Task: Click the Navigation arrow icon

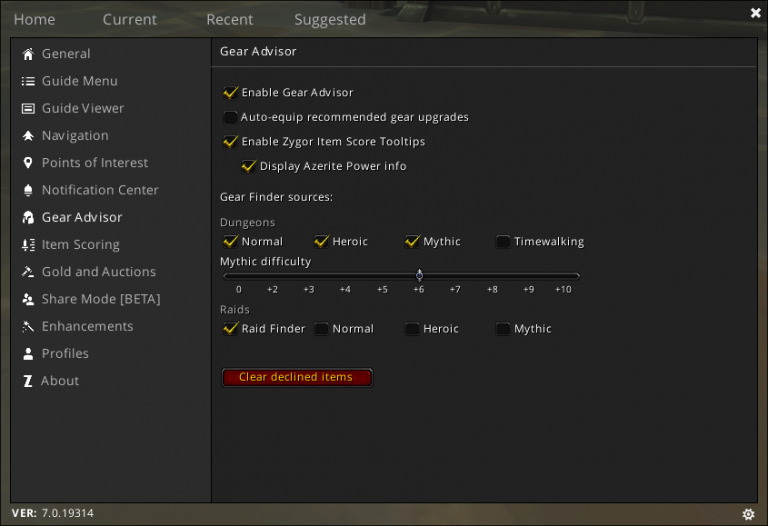Action: 28,136
